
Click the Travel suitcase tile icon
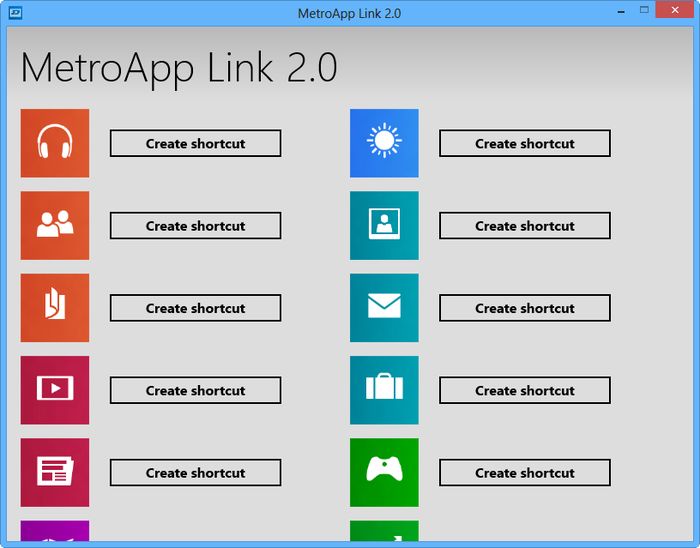384,390
